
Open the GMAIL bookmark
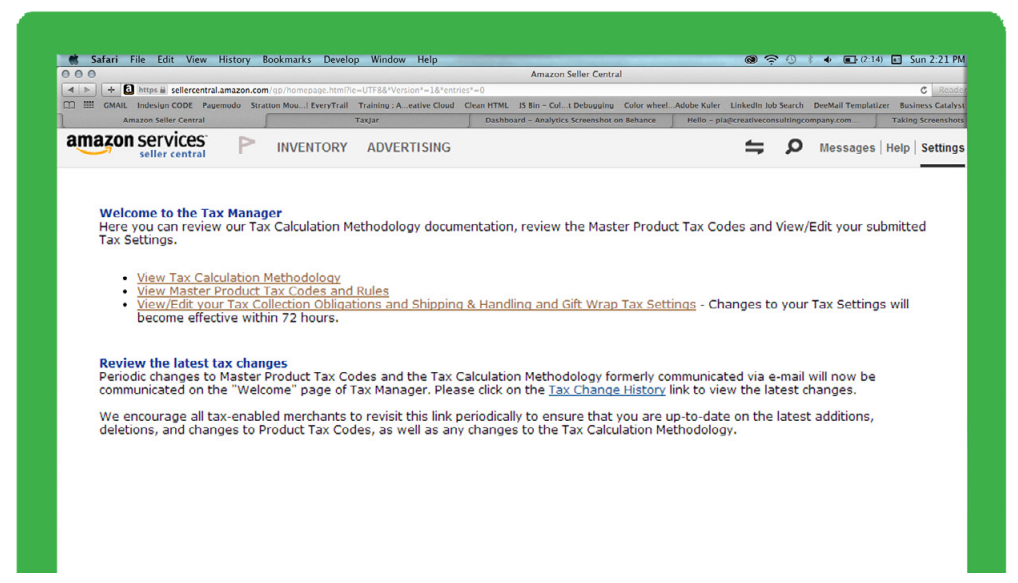click(115, 105)
